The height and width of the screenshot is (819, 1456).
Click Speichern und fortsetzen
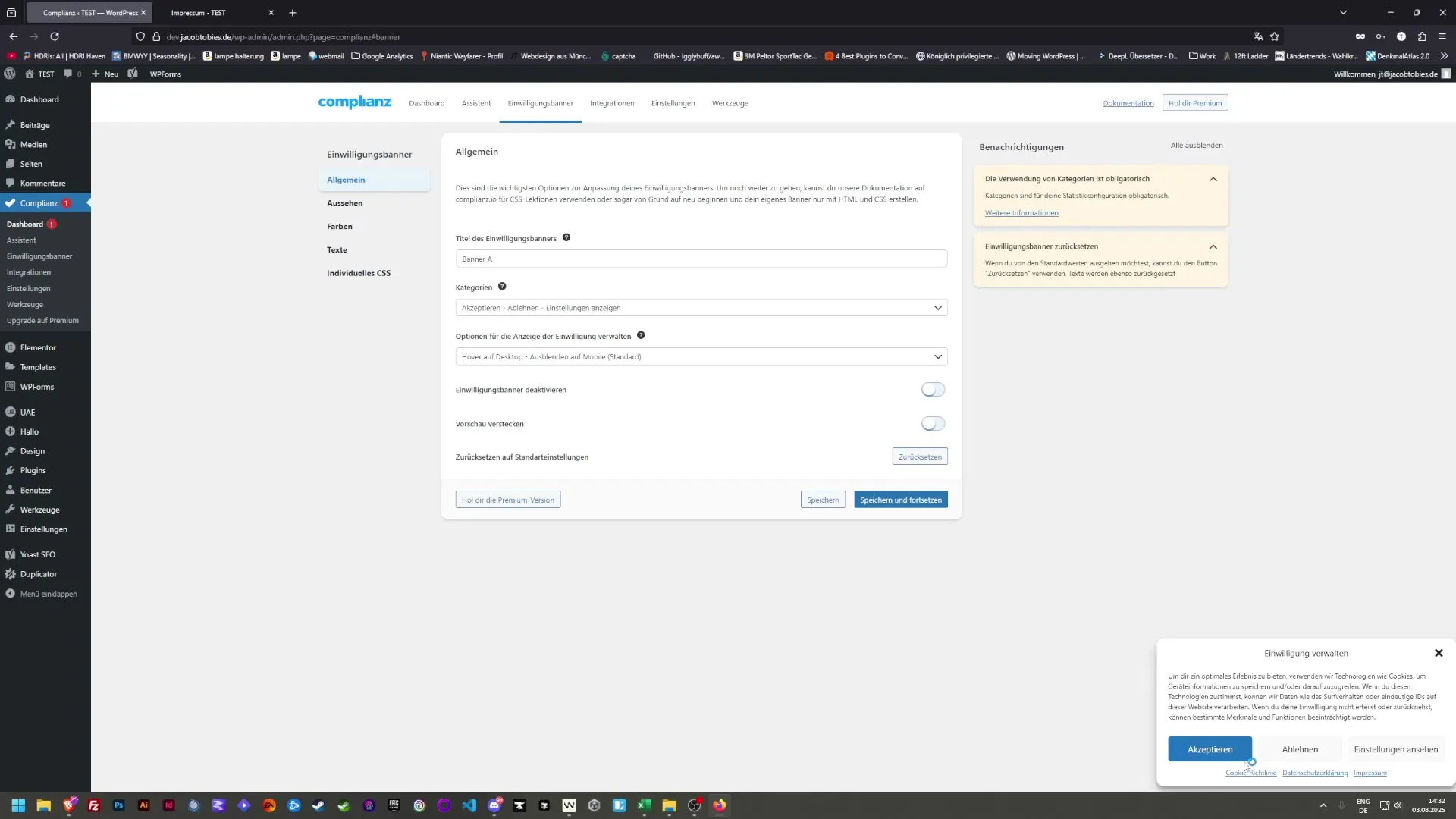[900, 499]
